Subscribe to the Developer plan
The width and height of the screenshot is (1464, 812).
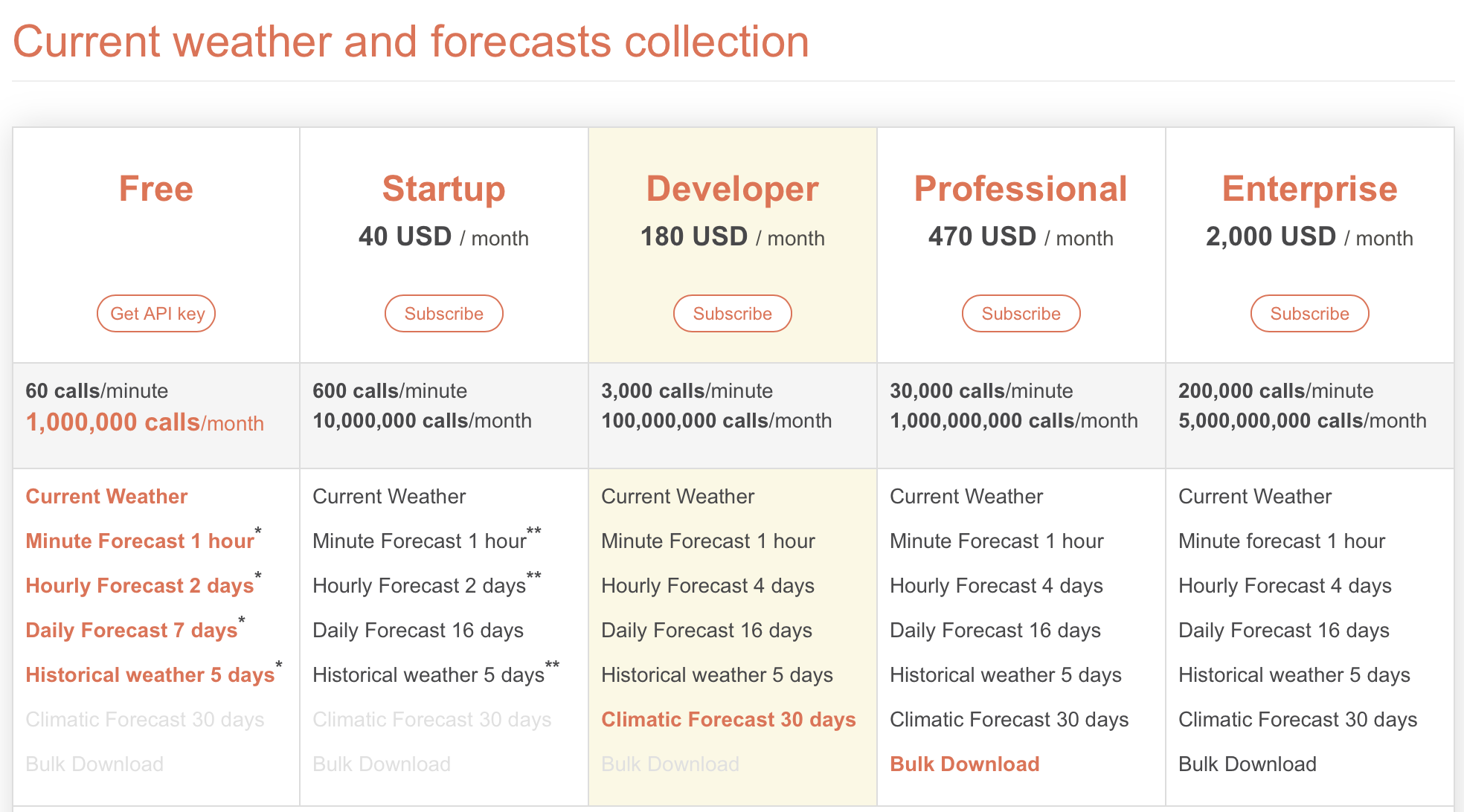tap(733, 314)
